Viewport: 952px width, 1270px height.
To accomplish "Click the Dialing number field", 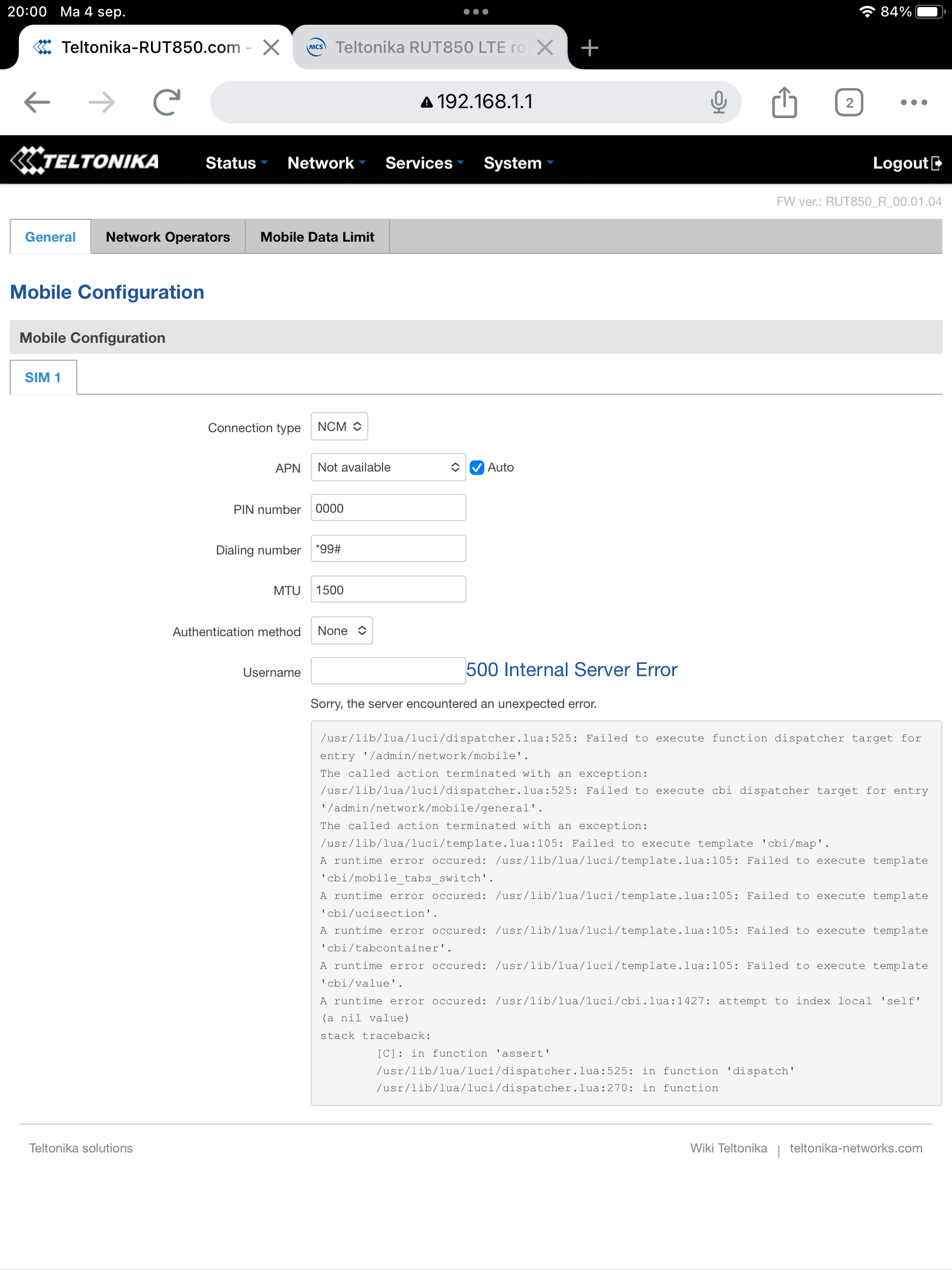I will [388, 549].
